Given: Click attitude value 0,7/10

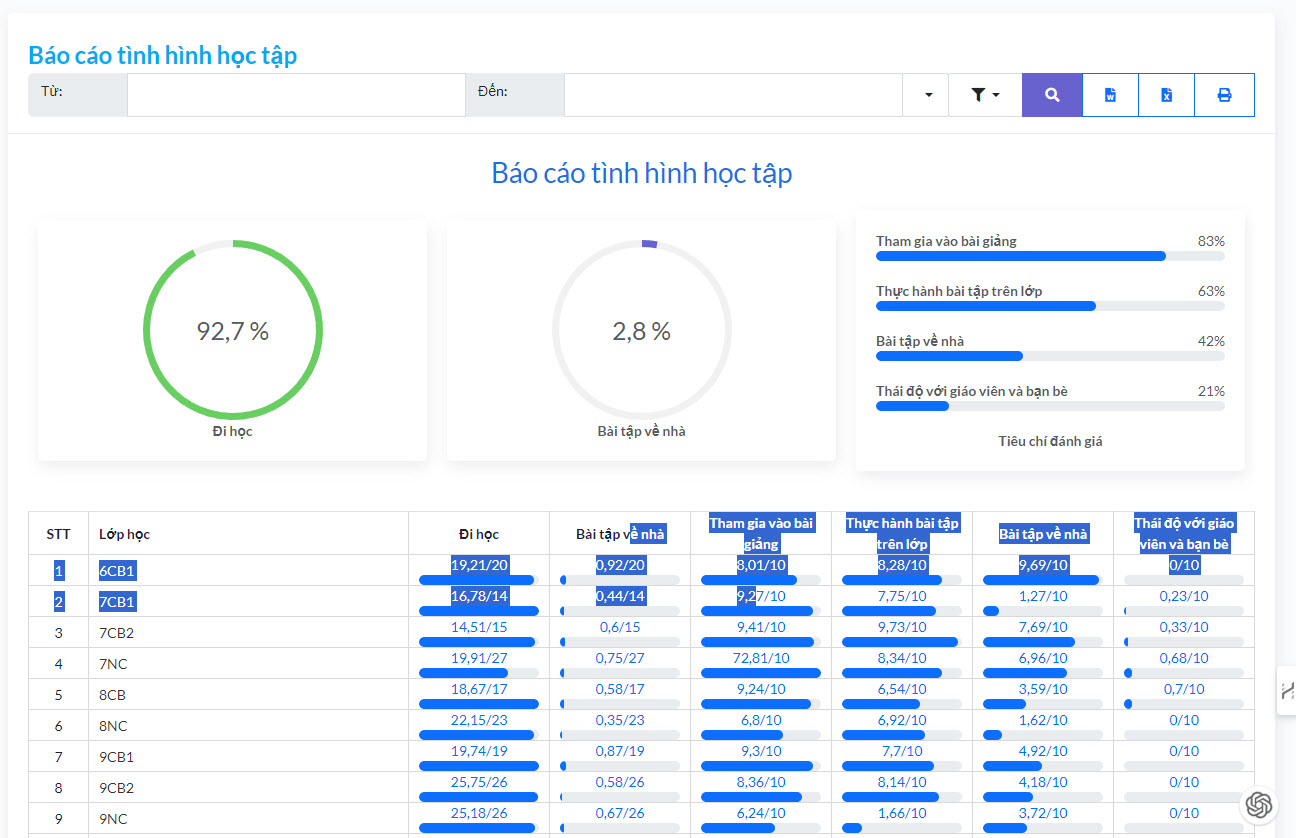Looking at the screenshot, I should pos(1184,689).
